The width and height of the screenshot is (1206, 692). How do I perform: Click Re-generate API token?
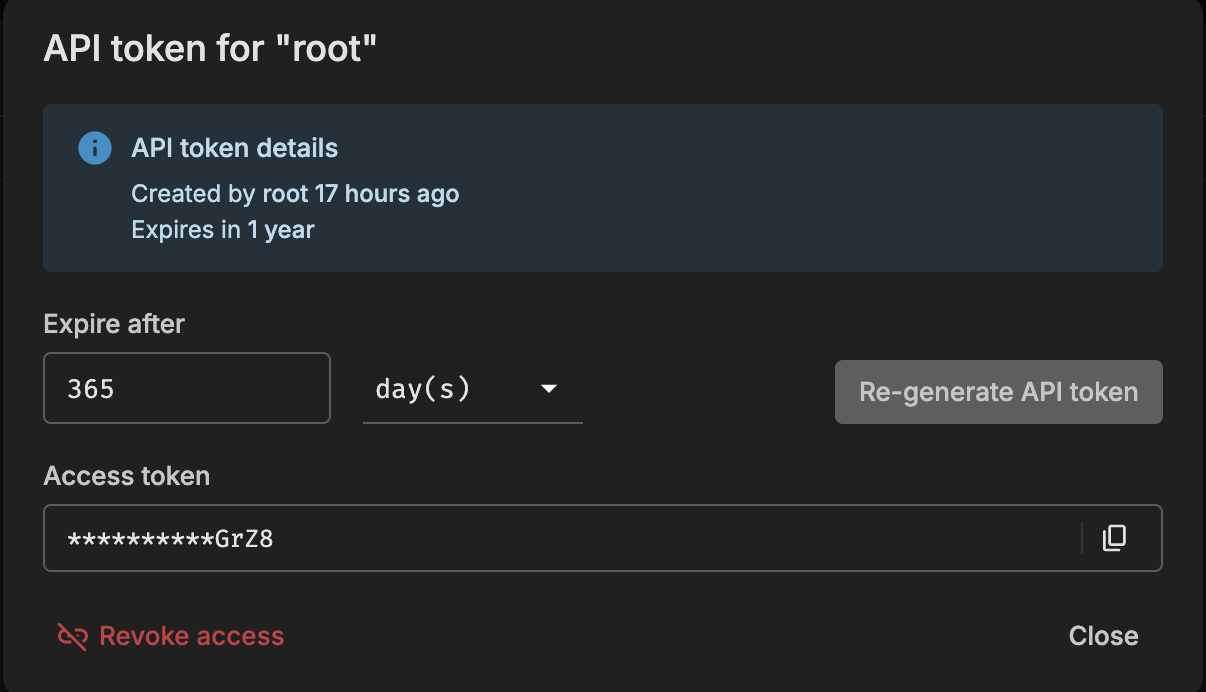coord(998,391)
